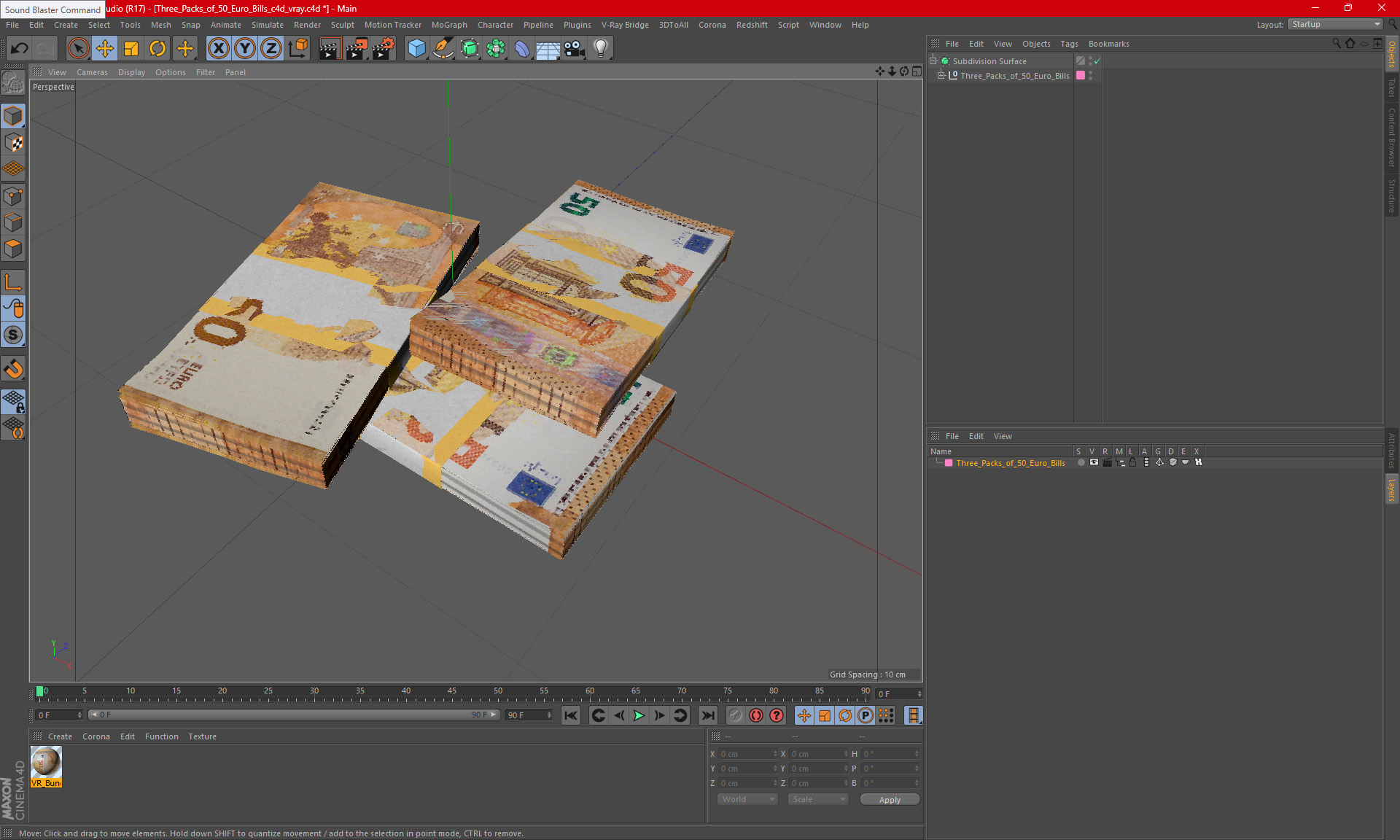Select the Live Selection tool

[x=78, y=49]
